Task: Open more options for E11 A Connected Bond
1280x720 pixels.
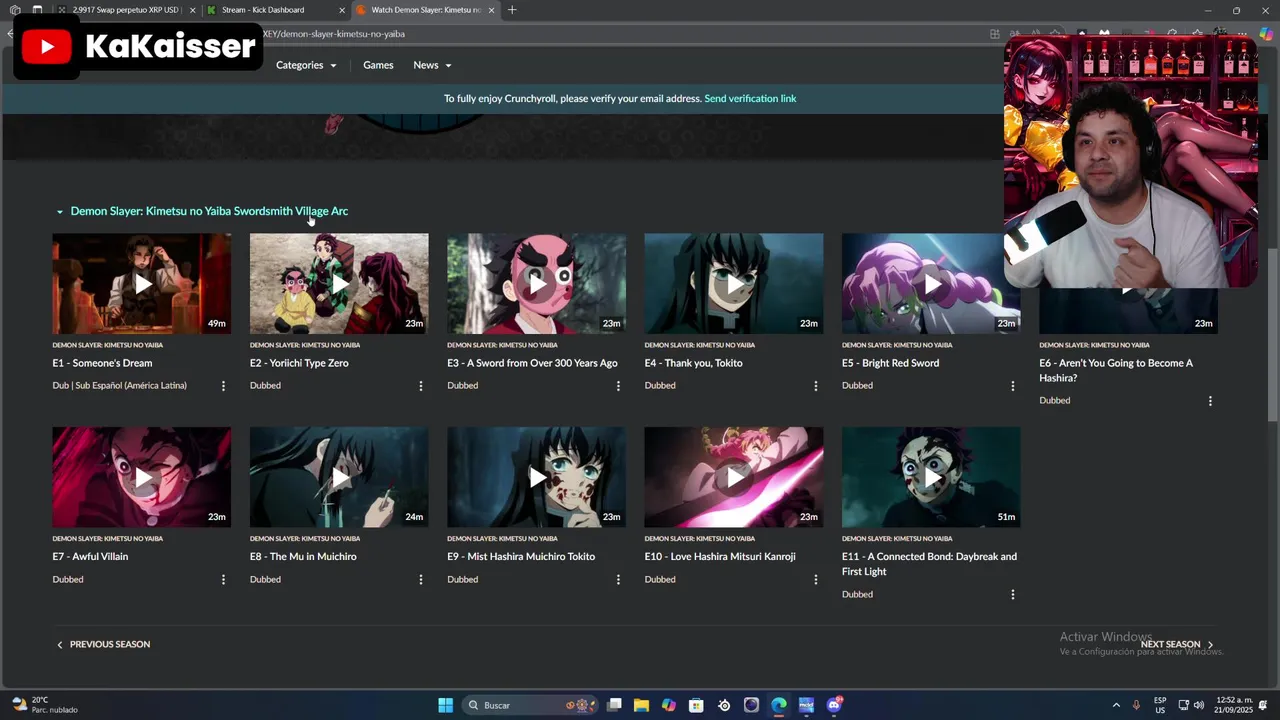Action: pos(1012,595)
